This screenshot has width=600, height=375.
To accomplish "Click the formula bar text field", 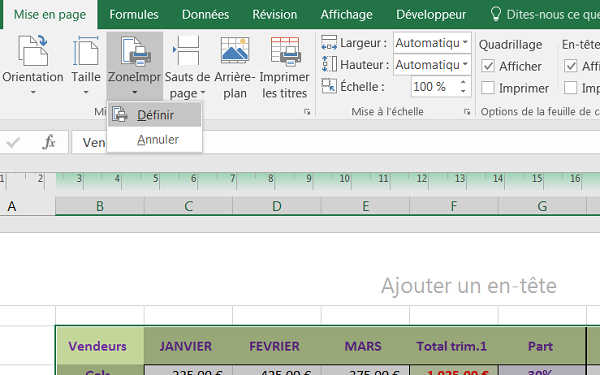I will point(336,142).
